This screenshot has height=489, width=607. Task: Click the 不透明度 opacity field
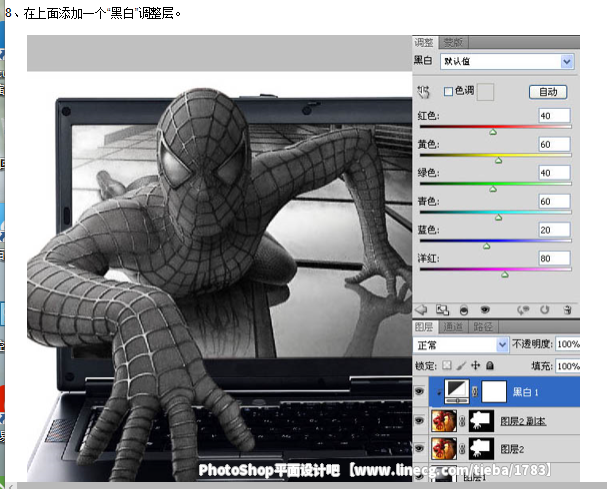point(568,344)
